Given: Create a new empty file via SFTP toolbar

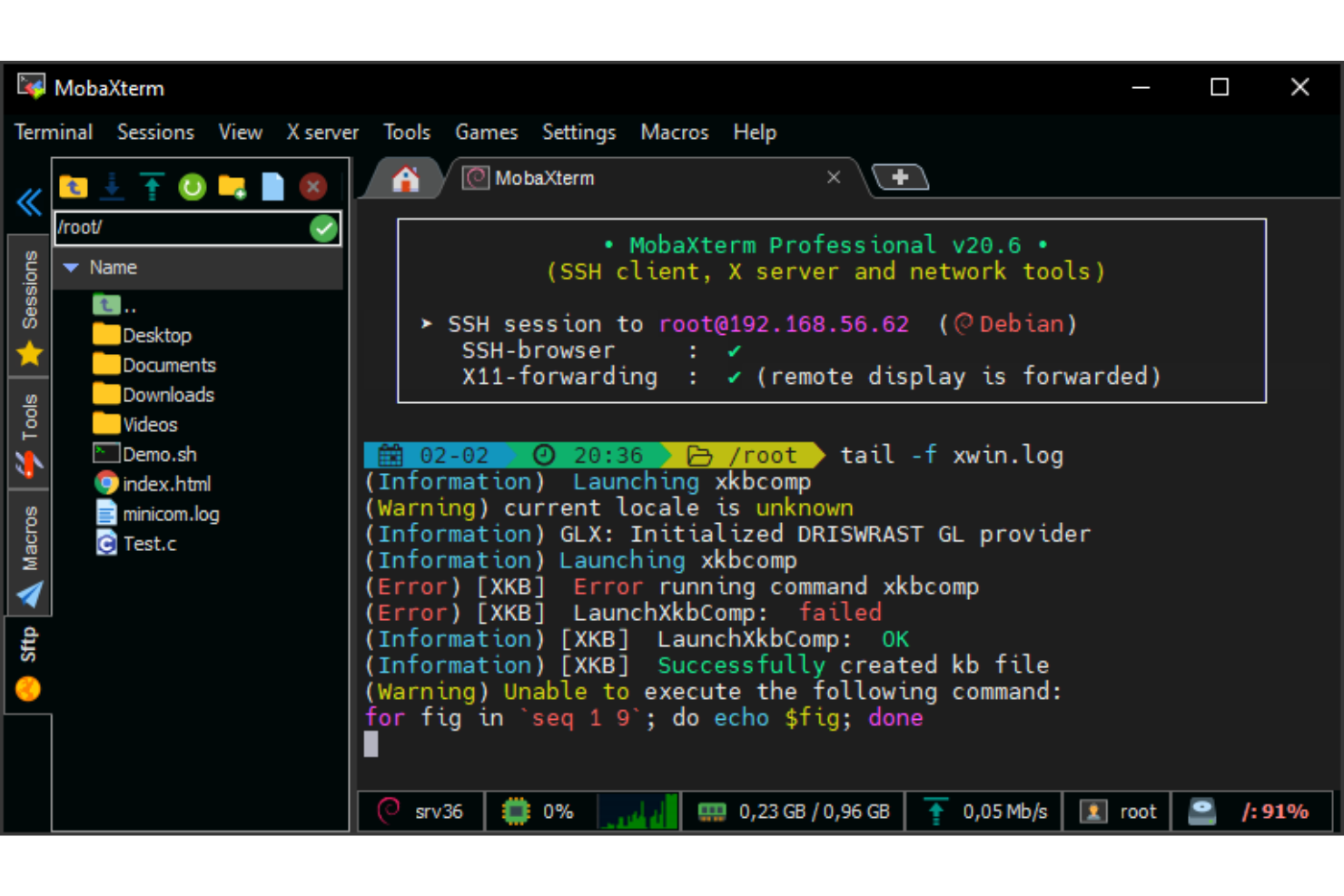Looking at the screenshot, I should 272,187.
